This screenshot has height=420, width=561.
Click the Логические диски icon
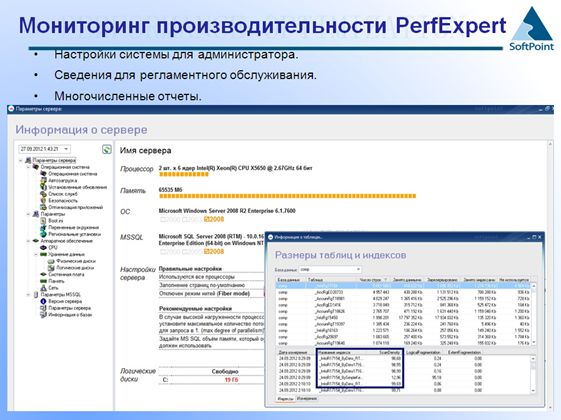tap(51, 268)
